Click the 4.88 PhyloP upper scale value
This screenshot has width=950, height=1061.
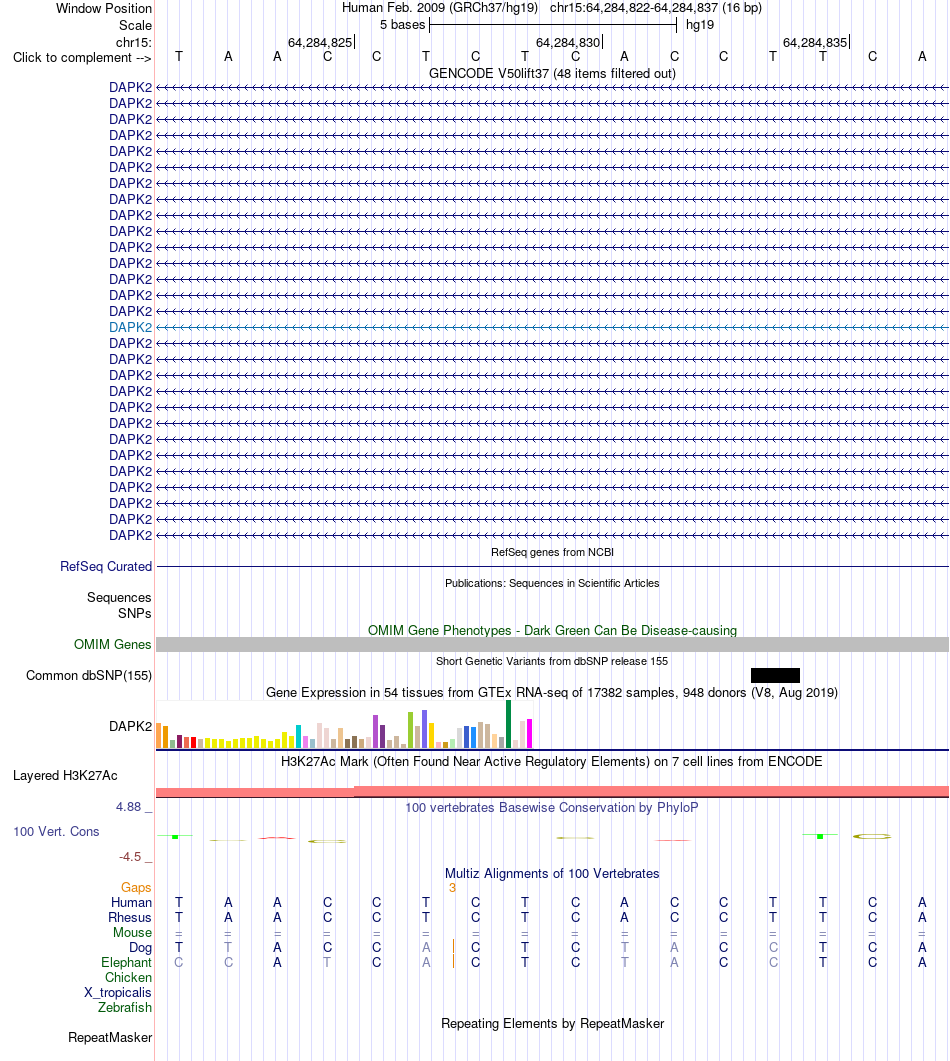coord(129,807)
